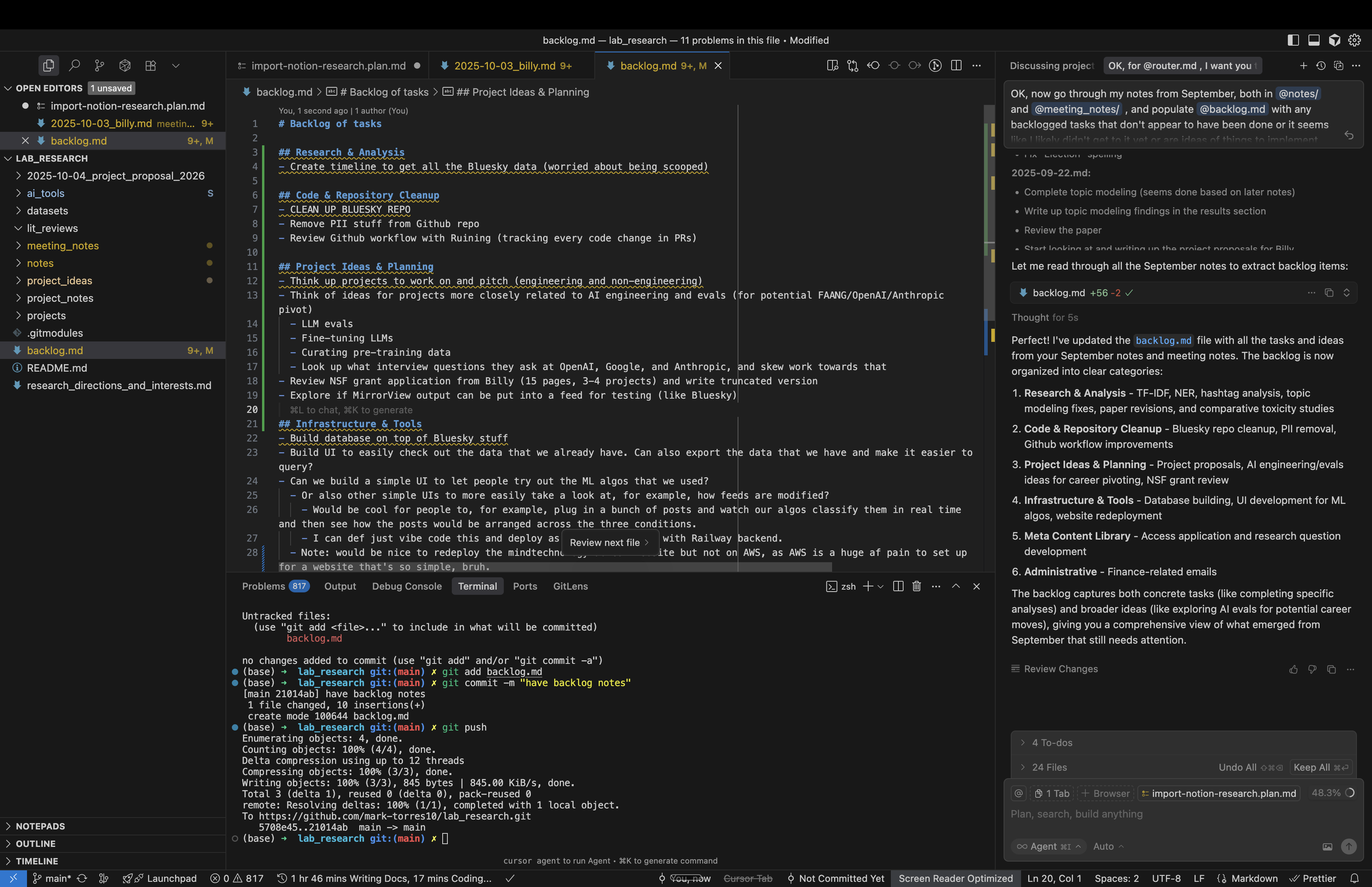The height and width of the screenshot is (887, 1372).
Task: Toggle the primary sidebar layout button
Action: (1293, 40)
